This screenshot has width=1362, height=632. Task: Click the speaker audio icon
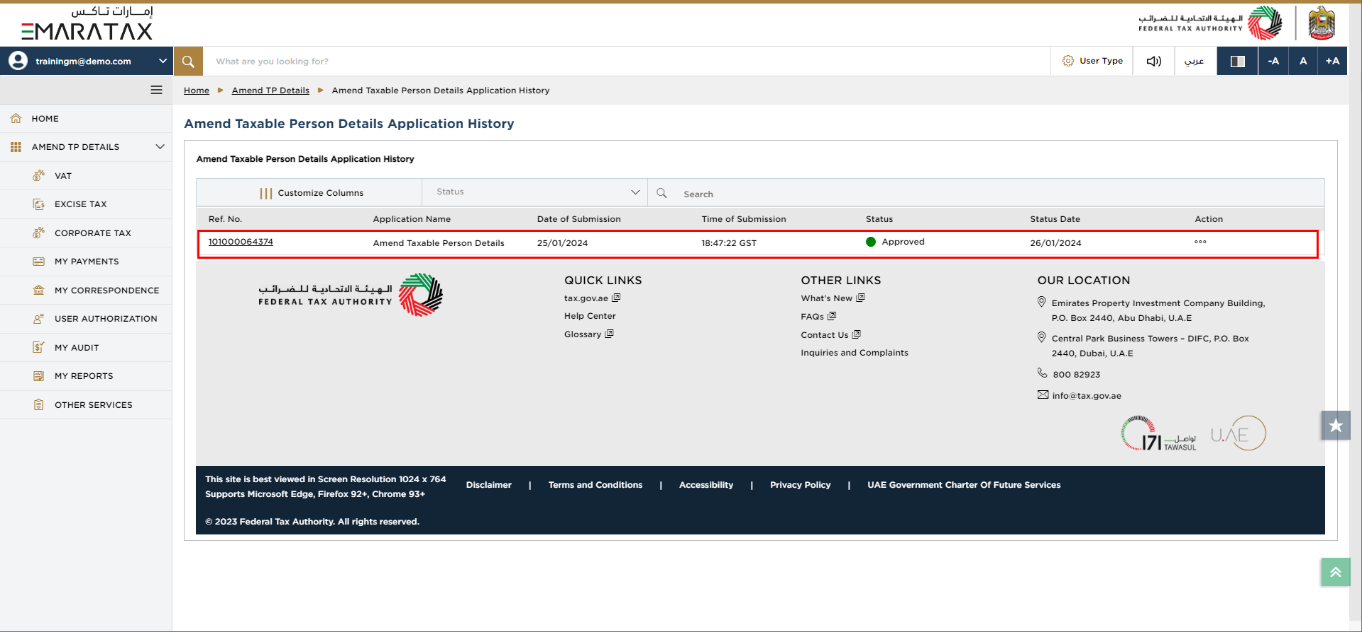tap(1153, 61)
